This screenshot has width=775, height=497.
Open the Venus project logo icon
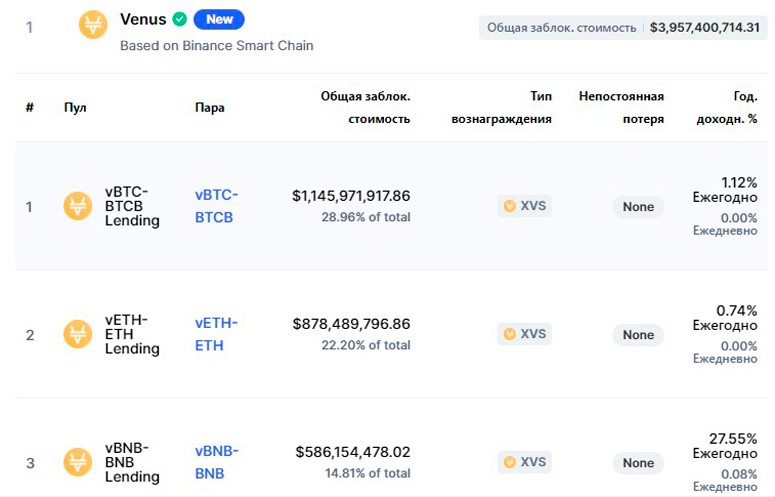pos(93,25)
